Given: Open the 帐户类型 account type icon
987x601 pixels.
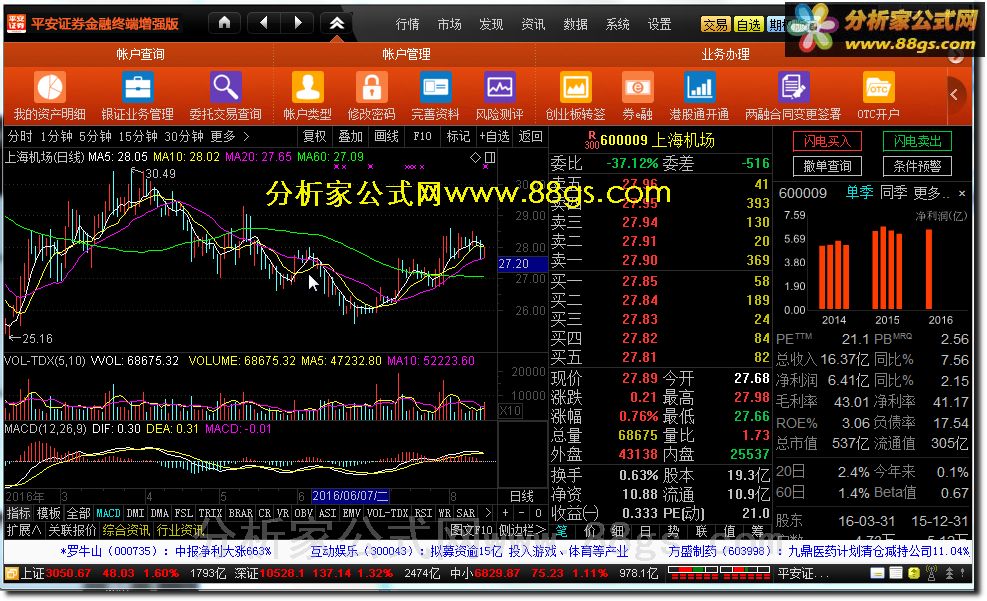Looking at the screenshot, I should [x=308, y=87].
